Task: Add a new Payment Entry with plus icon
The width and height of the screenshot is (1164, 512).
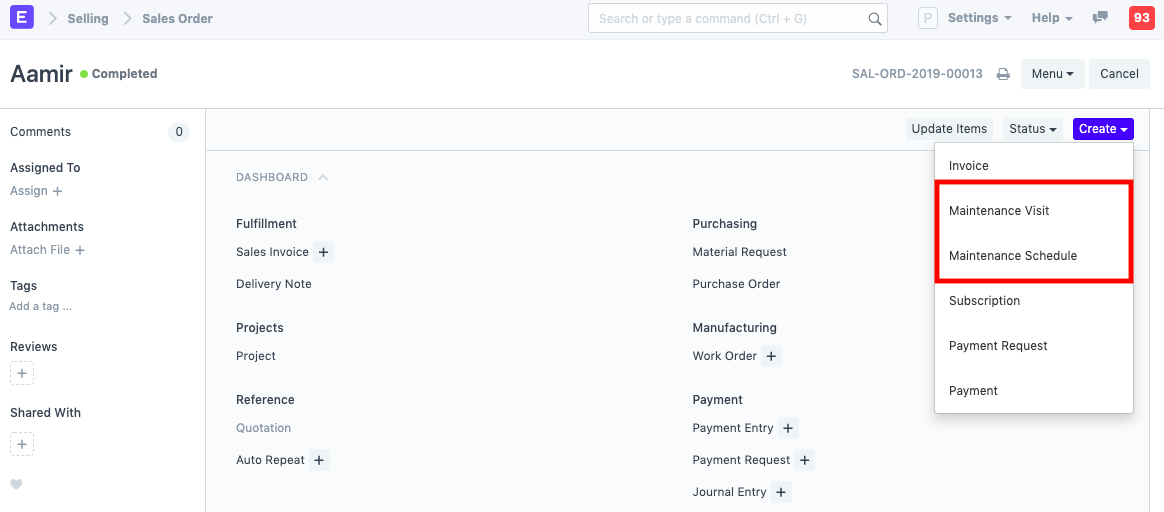Action: 788,428
